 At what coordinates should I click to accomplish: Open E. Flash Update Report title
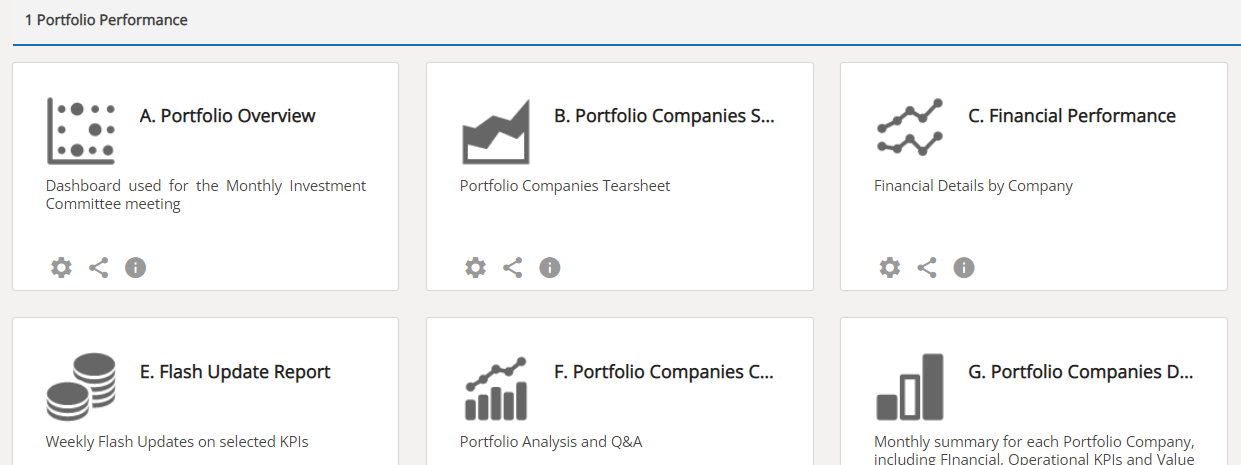click(235, 372)
